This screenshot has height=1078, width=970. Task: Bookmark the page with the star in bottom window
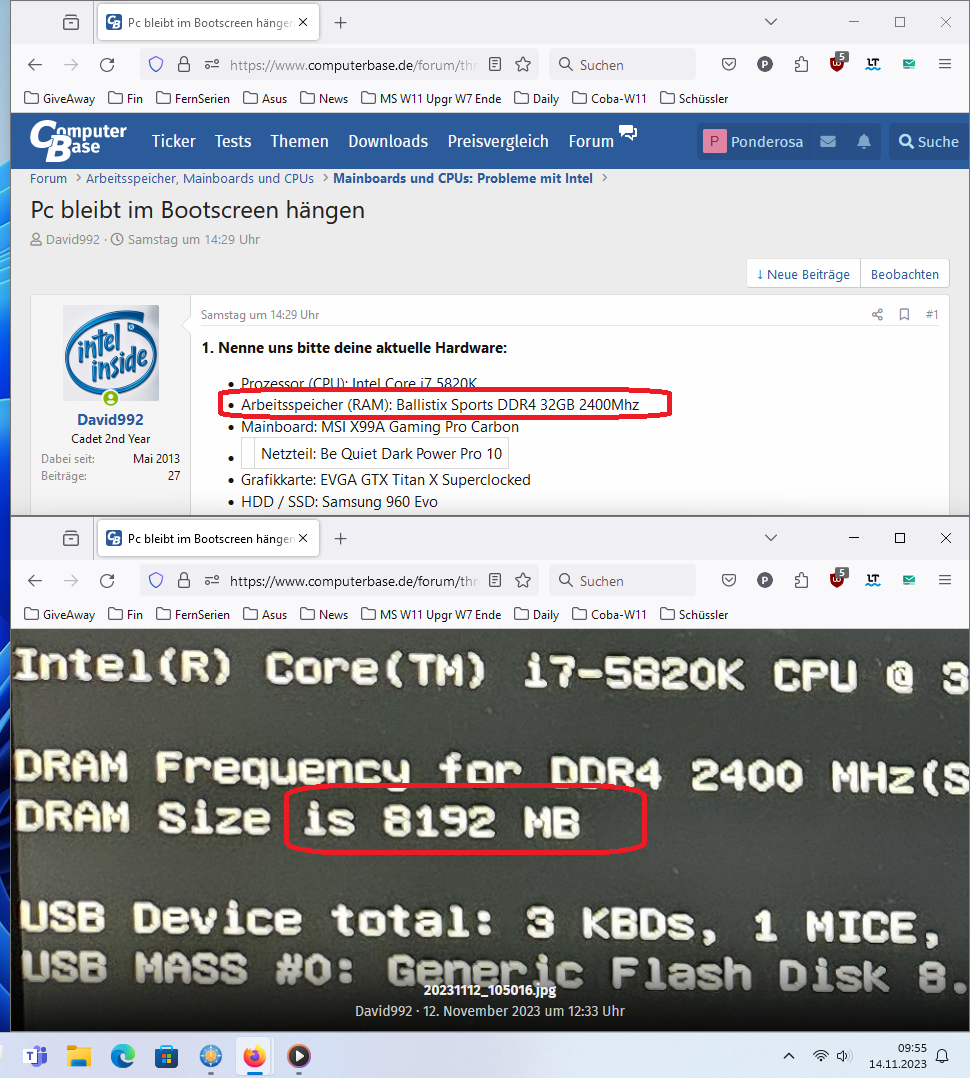[523, 581]
